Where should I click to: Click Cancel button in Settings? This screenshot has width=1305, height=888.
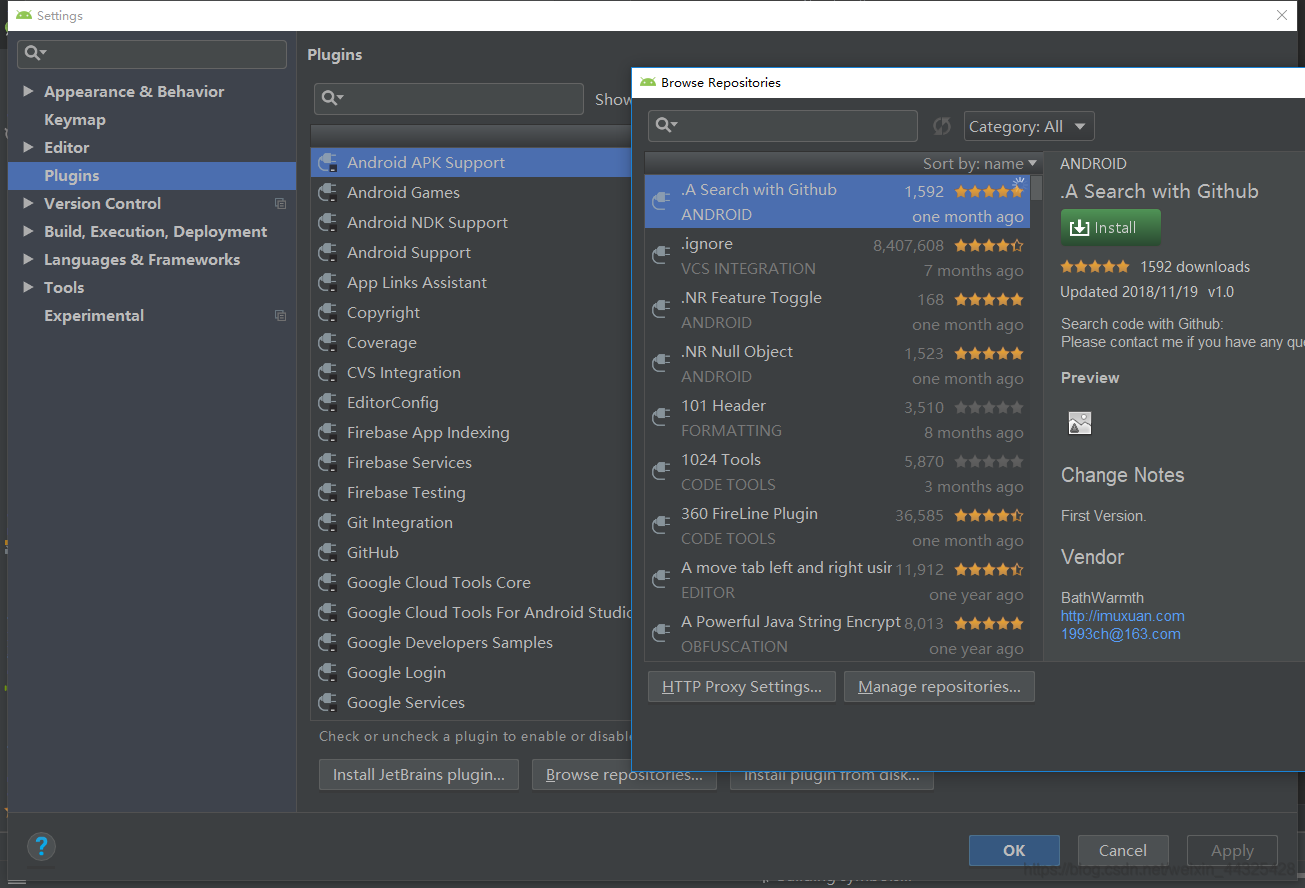[x=1123, y=850]
